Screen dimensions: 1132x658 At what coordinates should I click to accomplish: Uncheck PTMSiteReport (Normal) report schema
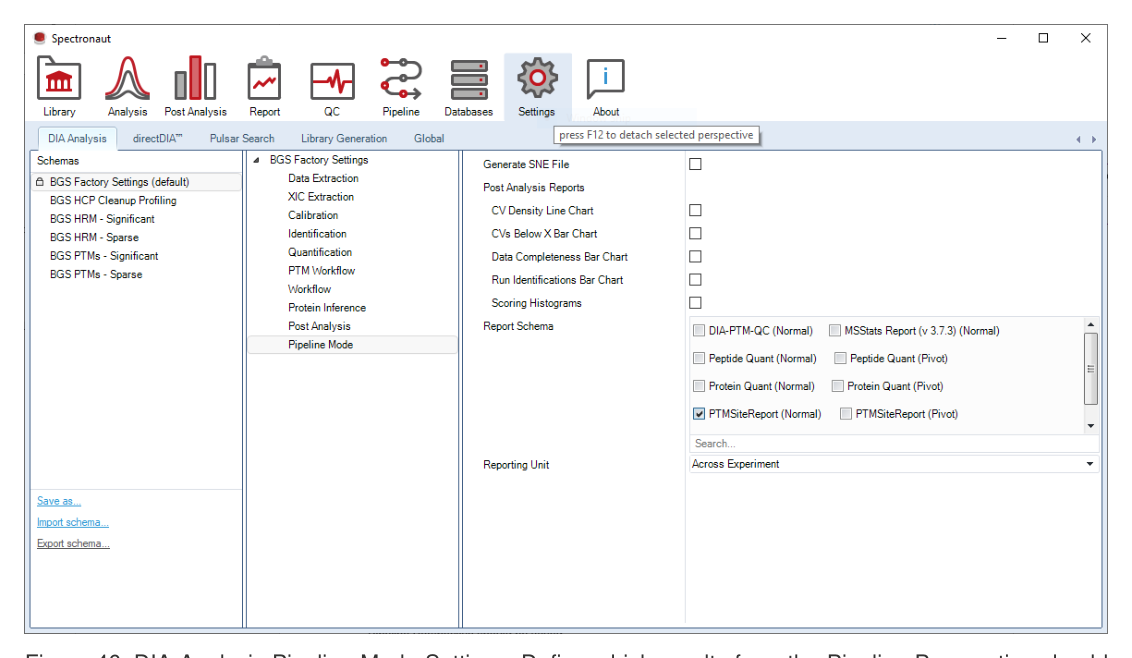(699, 414)
